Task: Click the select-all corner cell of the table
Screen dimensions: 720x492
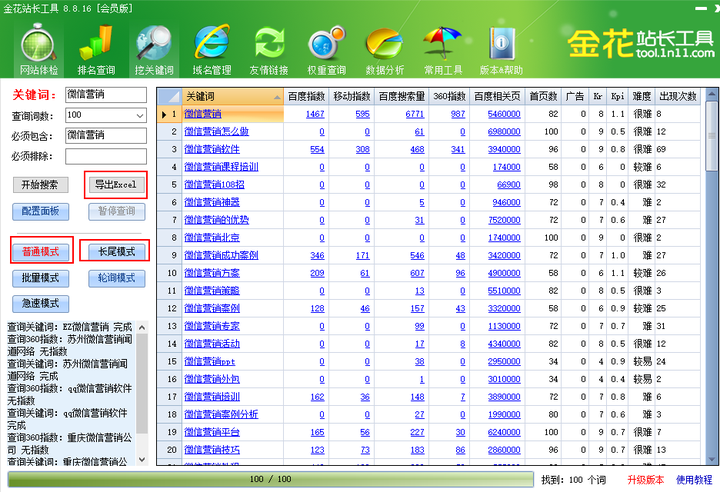Action: 169,96
